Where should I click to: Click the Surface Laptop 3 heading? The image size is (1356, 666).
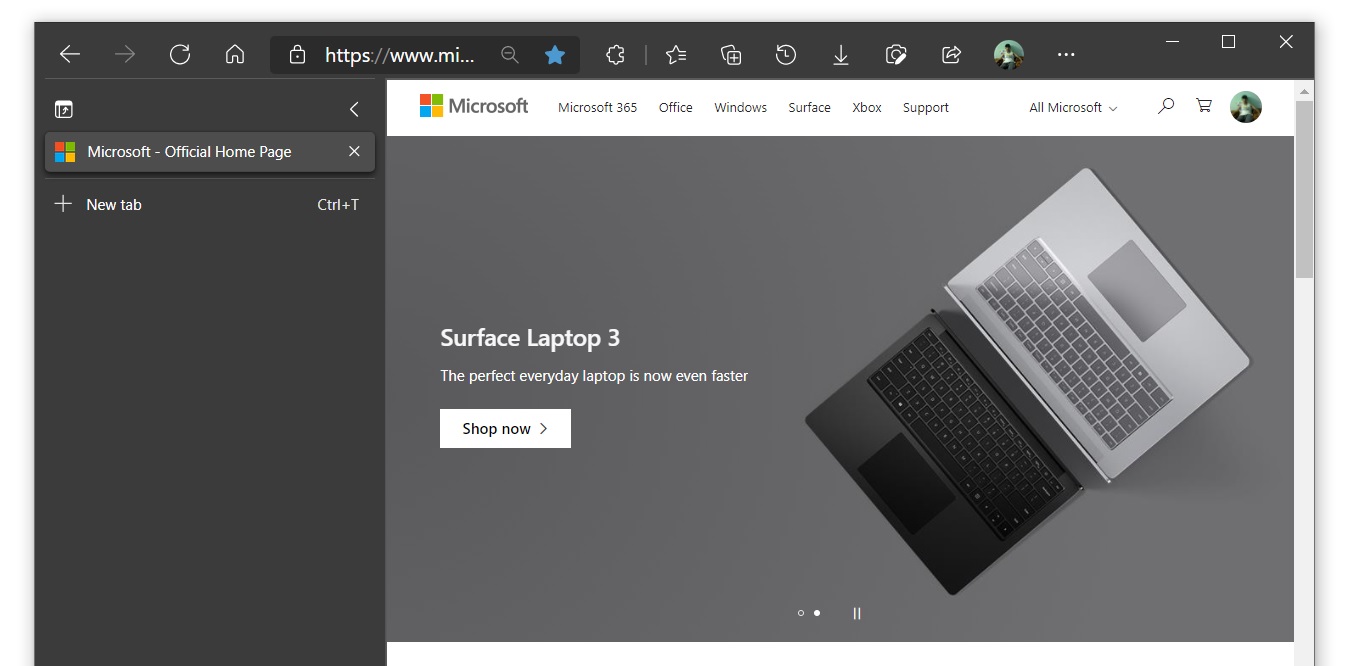530,338
